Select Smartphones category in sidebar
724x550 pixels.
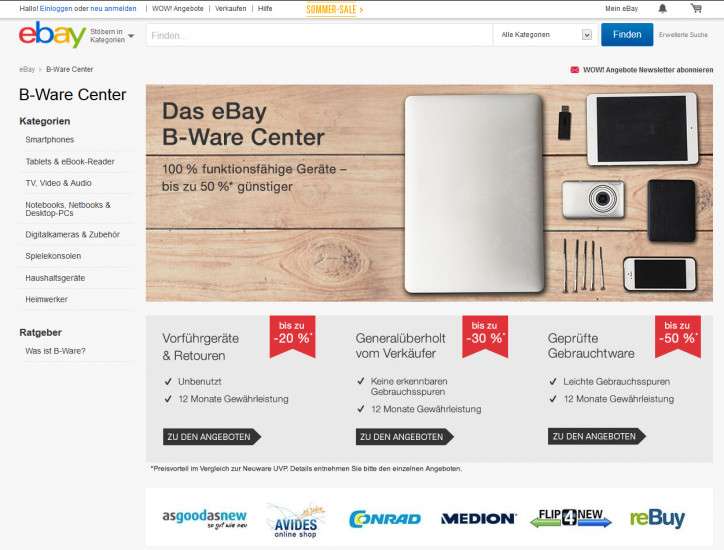tap(49, 139)
